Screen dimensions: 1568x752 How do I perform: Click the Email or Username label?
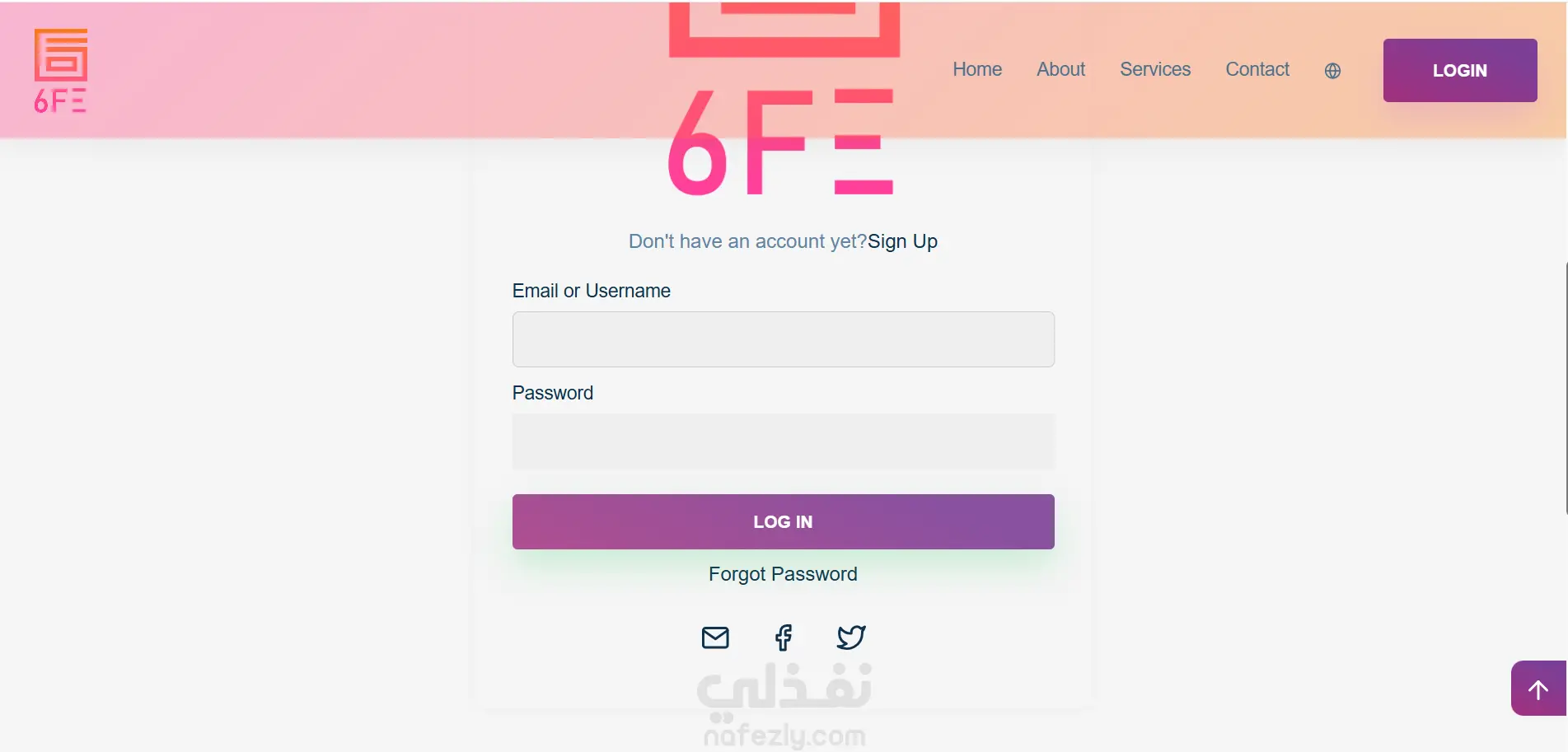click(591, 291)
